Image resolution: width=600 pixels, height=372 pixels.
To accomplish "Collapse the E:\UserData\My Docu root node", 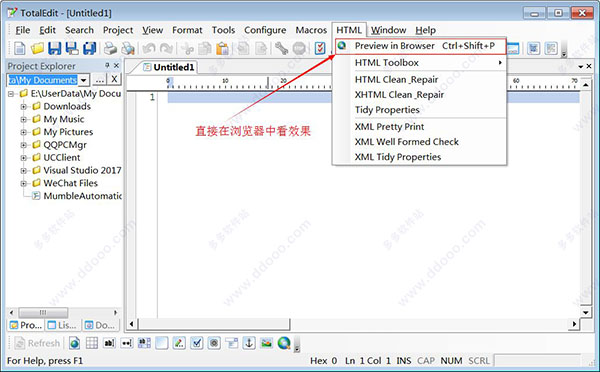I will point(11,93).
